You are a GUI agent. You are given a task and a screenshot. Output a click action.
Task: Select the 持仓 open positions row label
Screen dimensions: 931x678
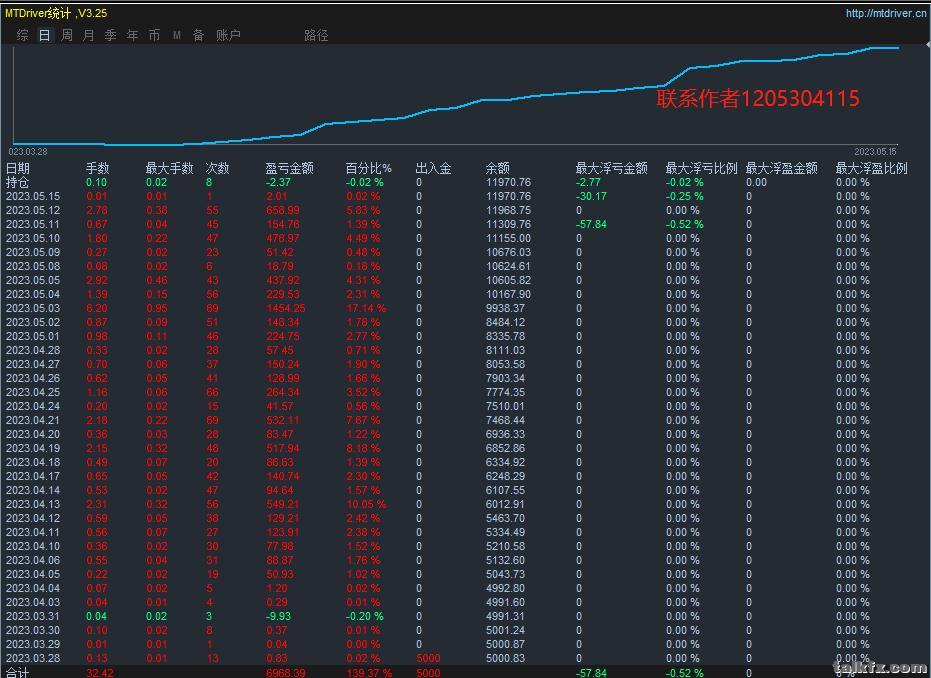coord(17,182)
